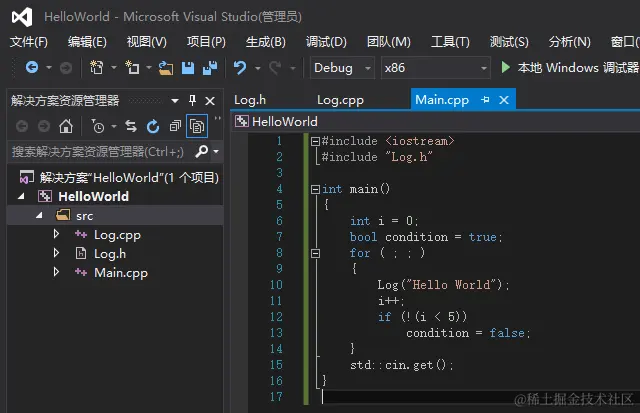Click the Add New Item toolbar icon
Screen dimensions: 640x413
coord(132,67)
